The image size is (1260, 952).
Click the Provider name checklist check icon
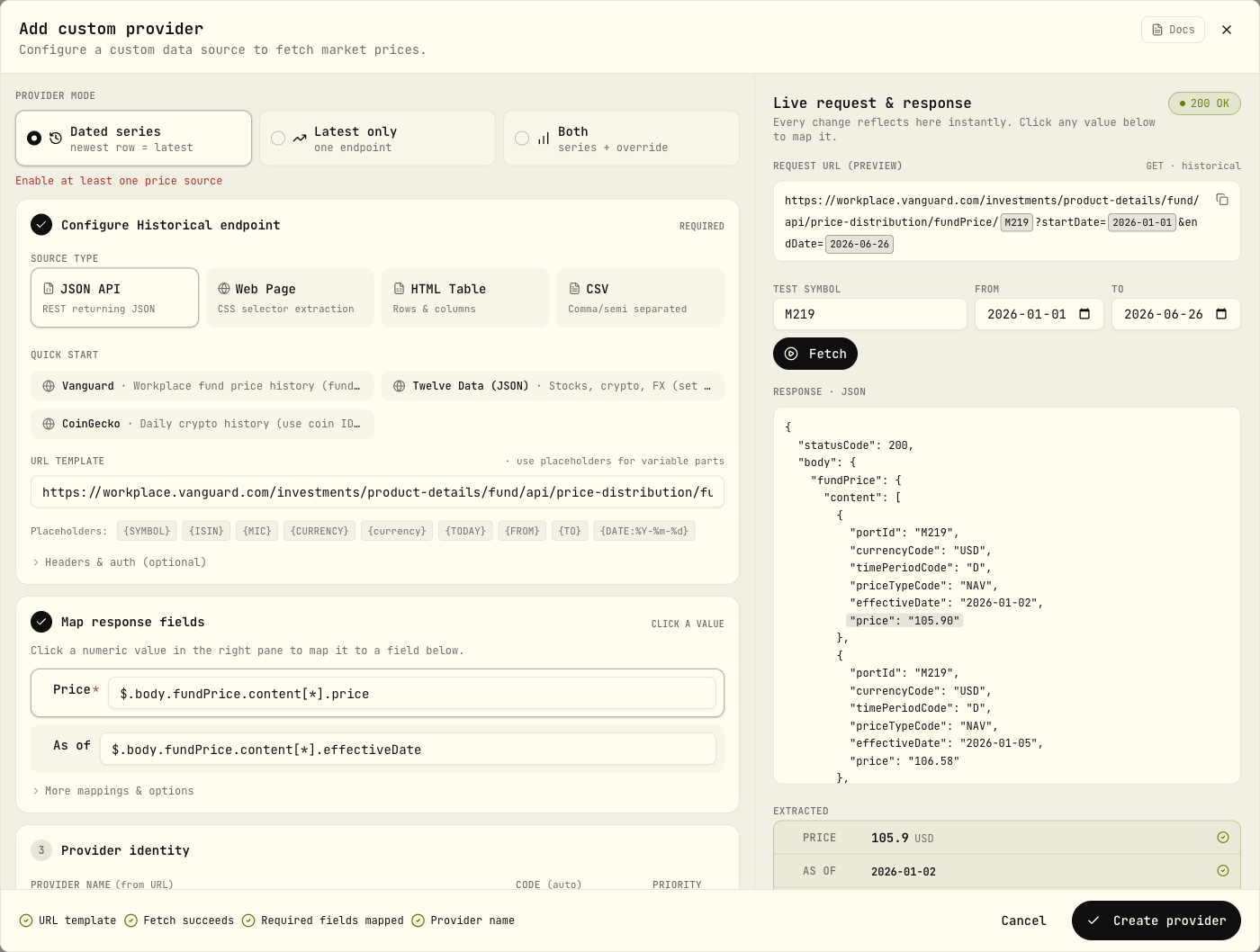coord(418,921)
